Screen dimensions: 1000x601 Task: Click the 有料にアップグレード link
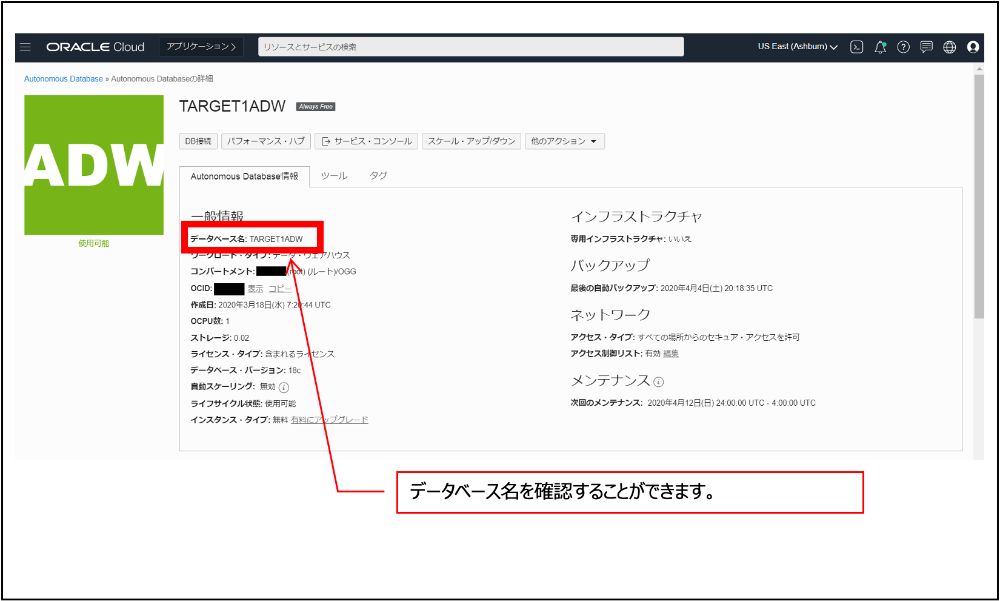[330, 420]
